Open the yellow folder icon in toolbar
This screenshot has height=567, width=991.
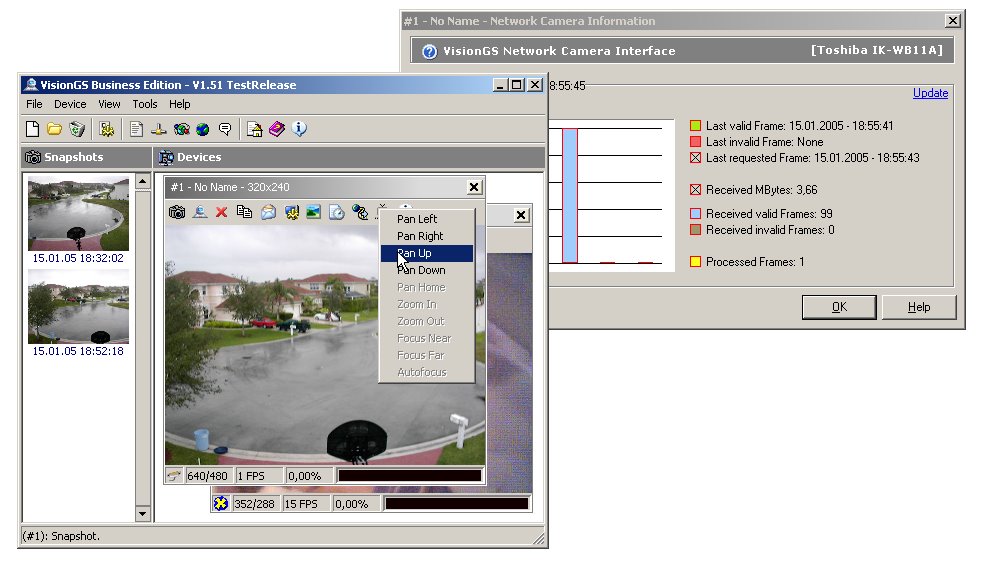click(54, 129)
